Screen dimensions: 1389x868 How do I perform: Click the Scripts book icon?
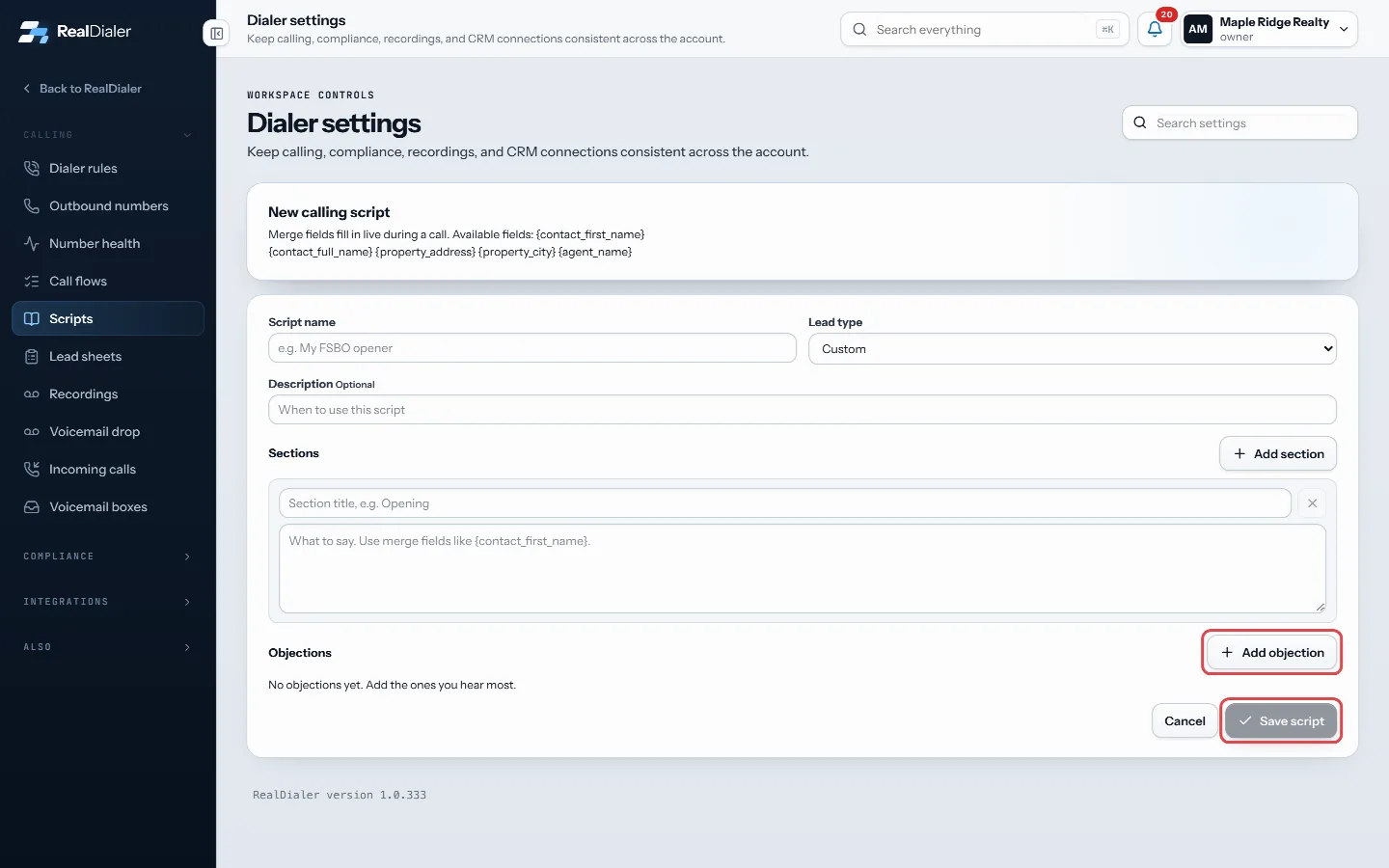pyautogui.click(x=32, y=318)
